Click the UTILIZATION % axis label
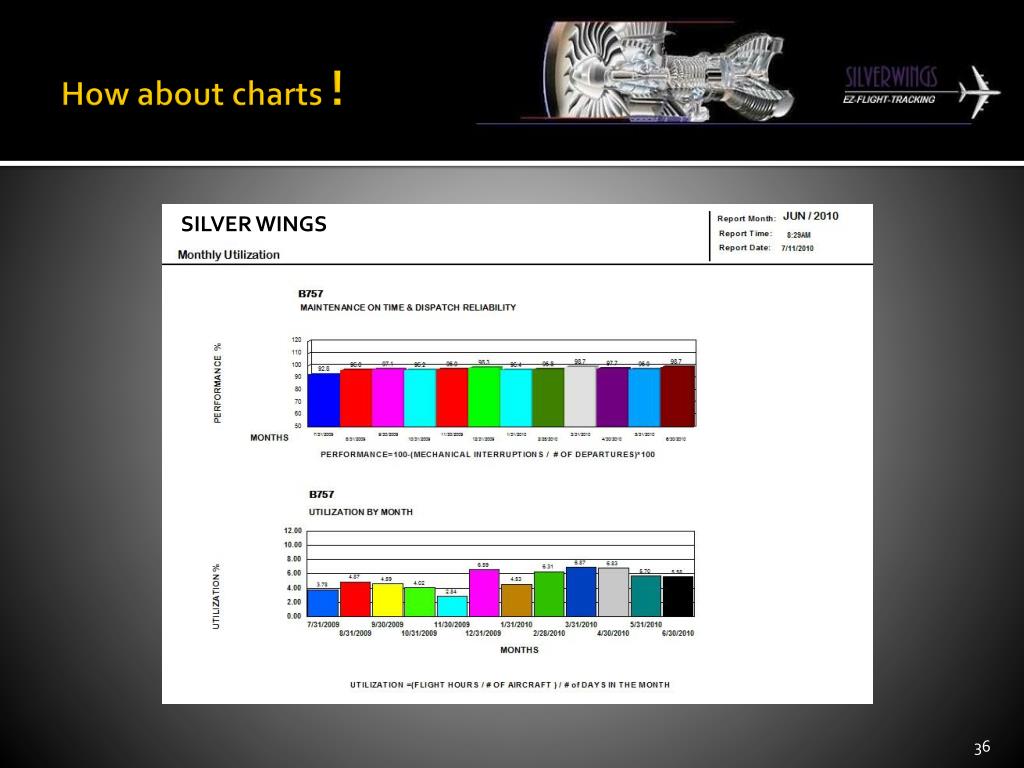Image resolution: width=1024 pixels, height=768 pixels. coord(216,596)
